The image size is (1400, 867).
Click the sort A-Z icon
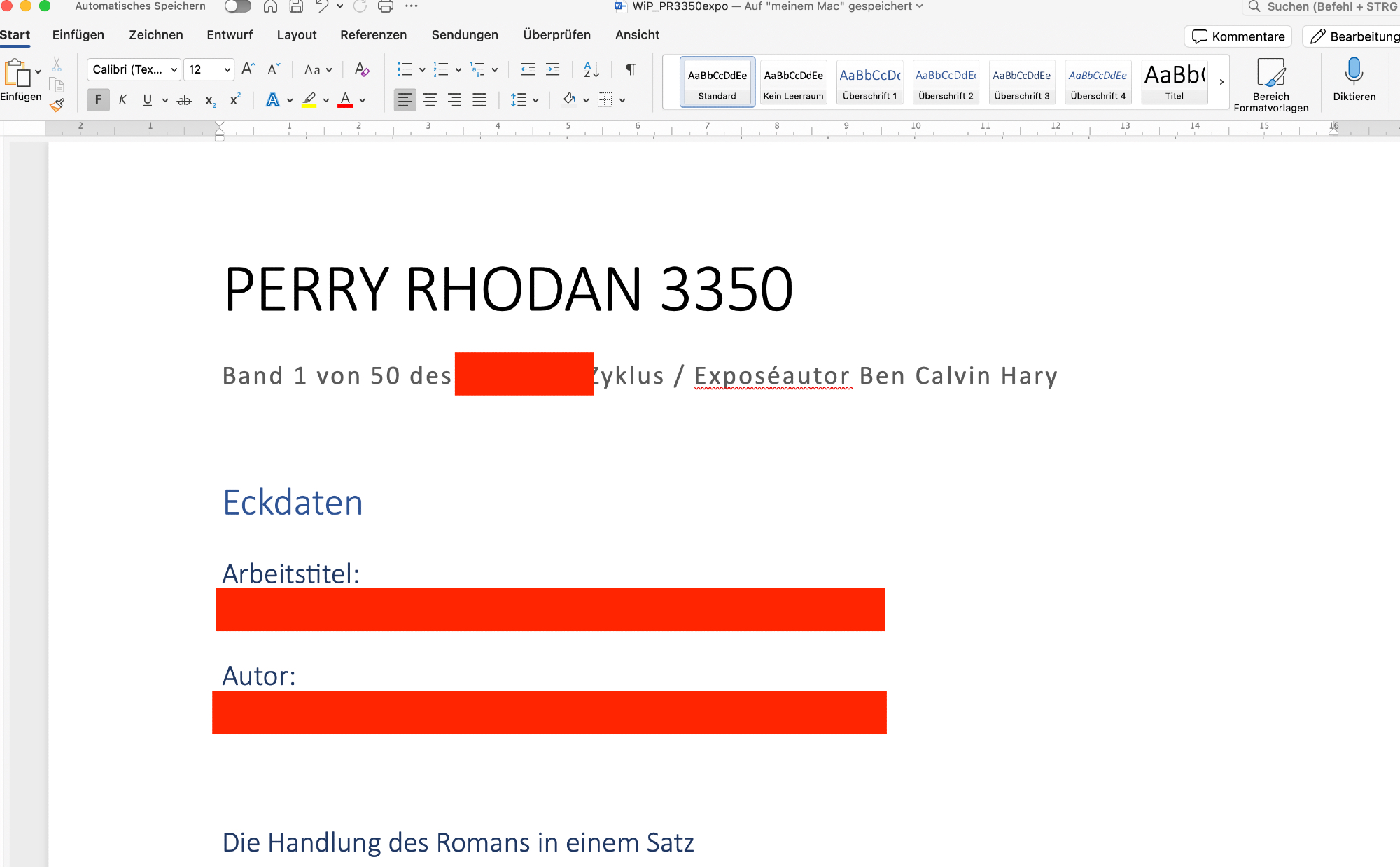tap(591, 69)
